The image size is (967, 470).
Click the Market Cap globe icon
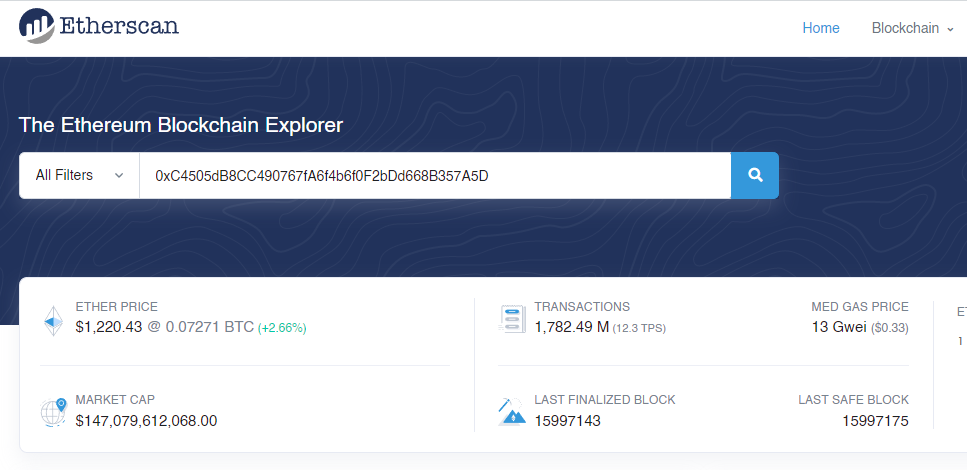coord(53,412)
